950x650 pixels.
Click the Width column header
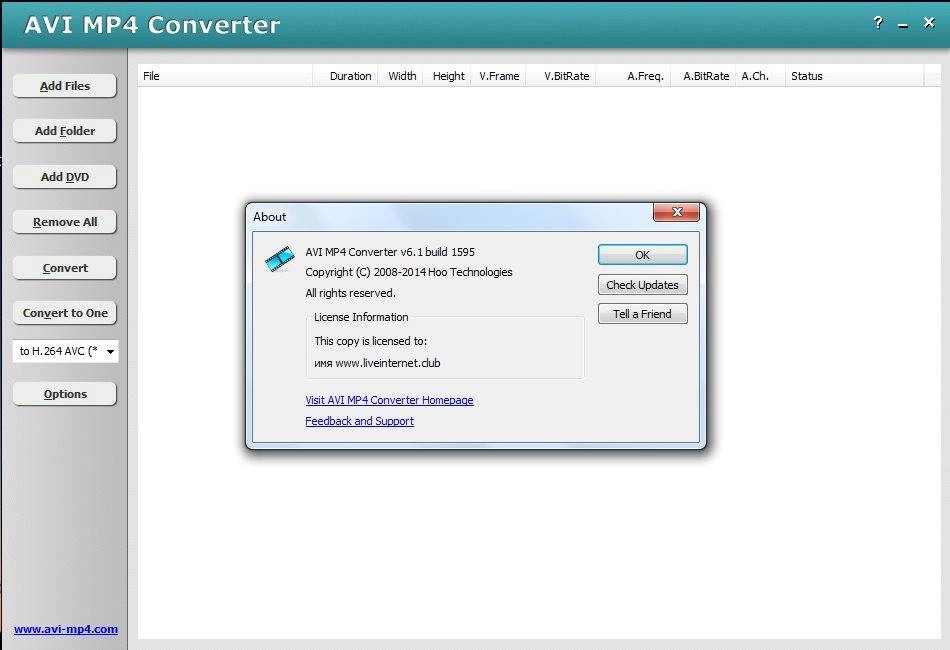coord(400,76)
